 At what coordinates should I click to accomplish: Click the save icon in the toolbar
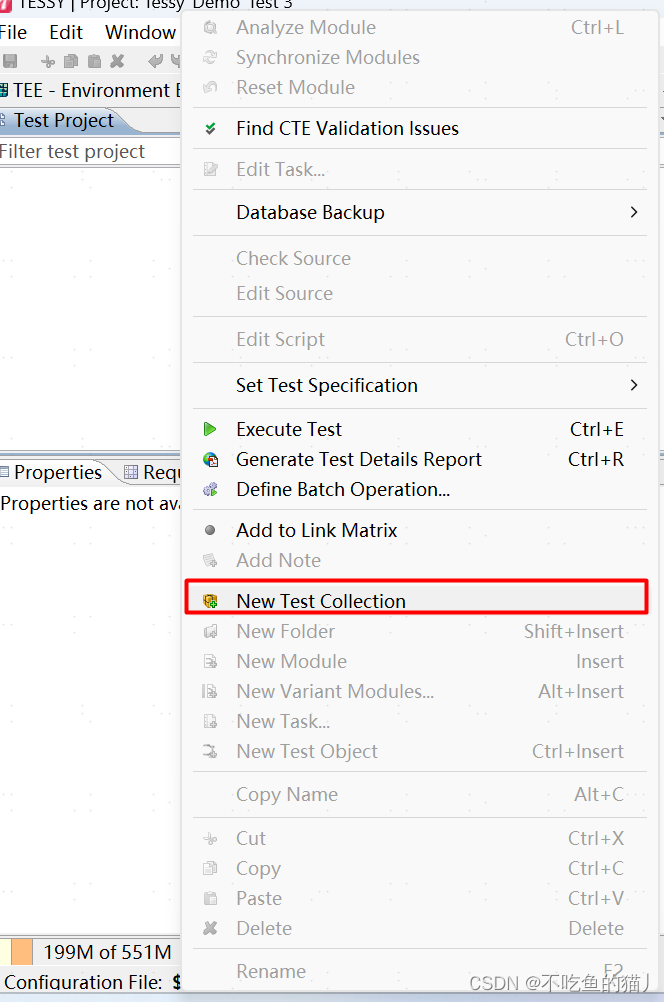10,61
